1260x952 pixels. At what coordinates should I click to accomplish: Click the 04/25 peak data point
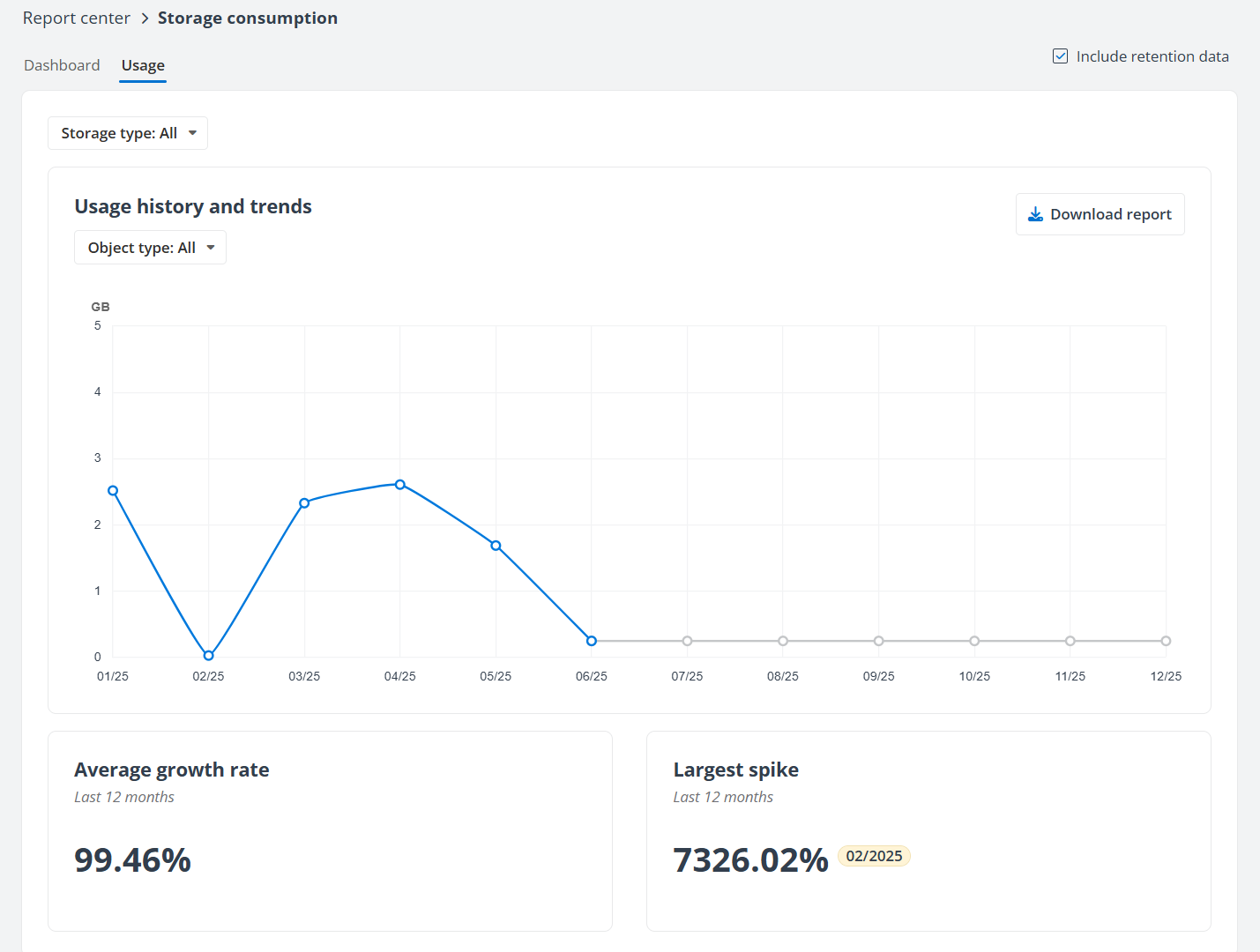click(400, 485)
